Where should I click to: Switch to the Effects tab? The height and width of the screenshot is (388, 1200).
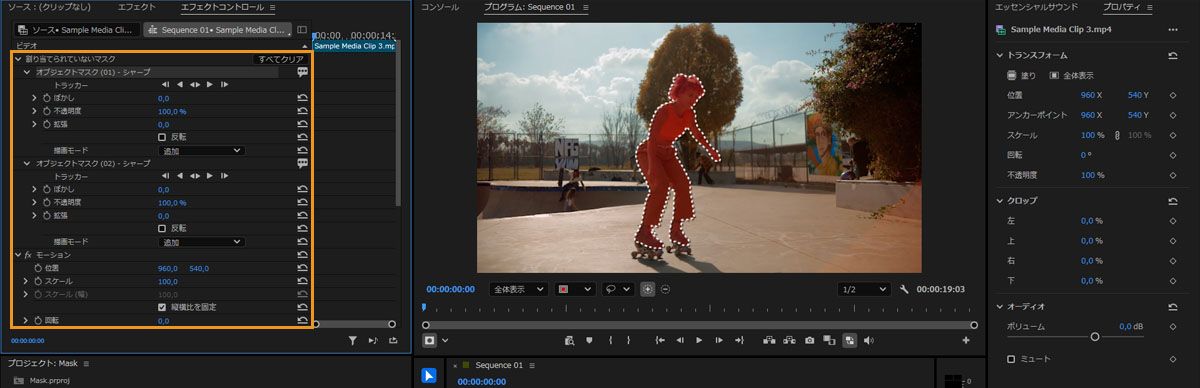click(136, 7)
